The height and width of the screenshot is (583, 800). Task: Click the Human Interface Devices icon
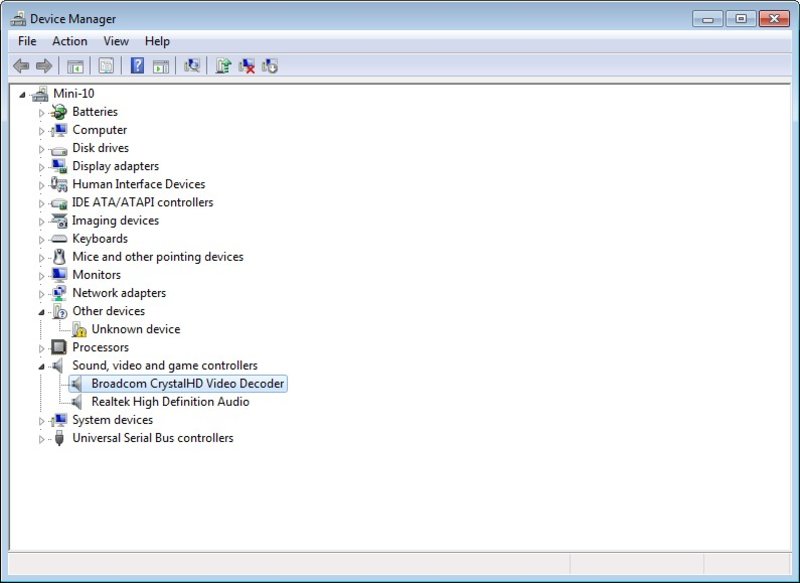tap(59, 184)
